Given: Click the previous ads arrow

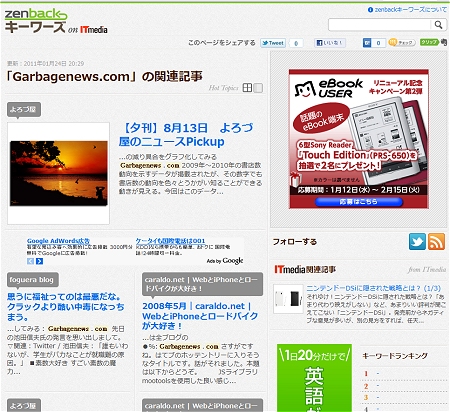Looking at the screenshot, I should coord(30,261).
